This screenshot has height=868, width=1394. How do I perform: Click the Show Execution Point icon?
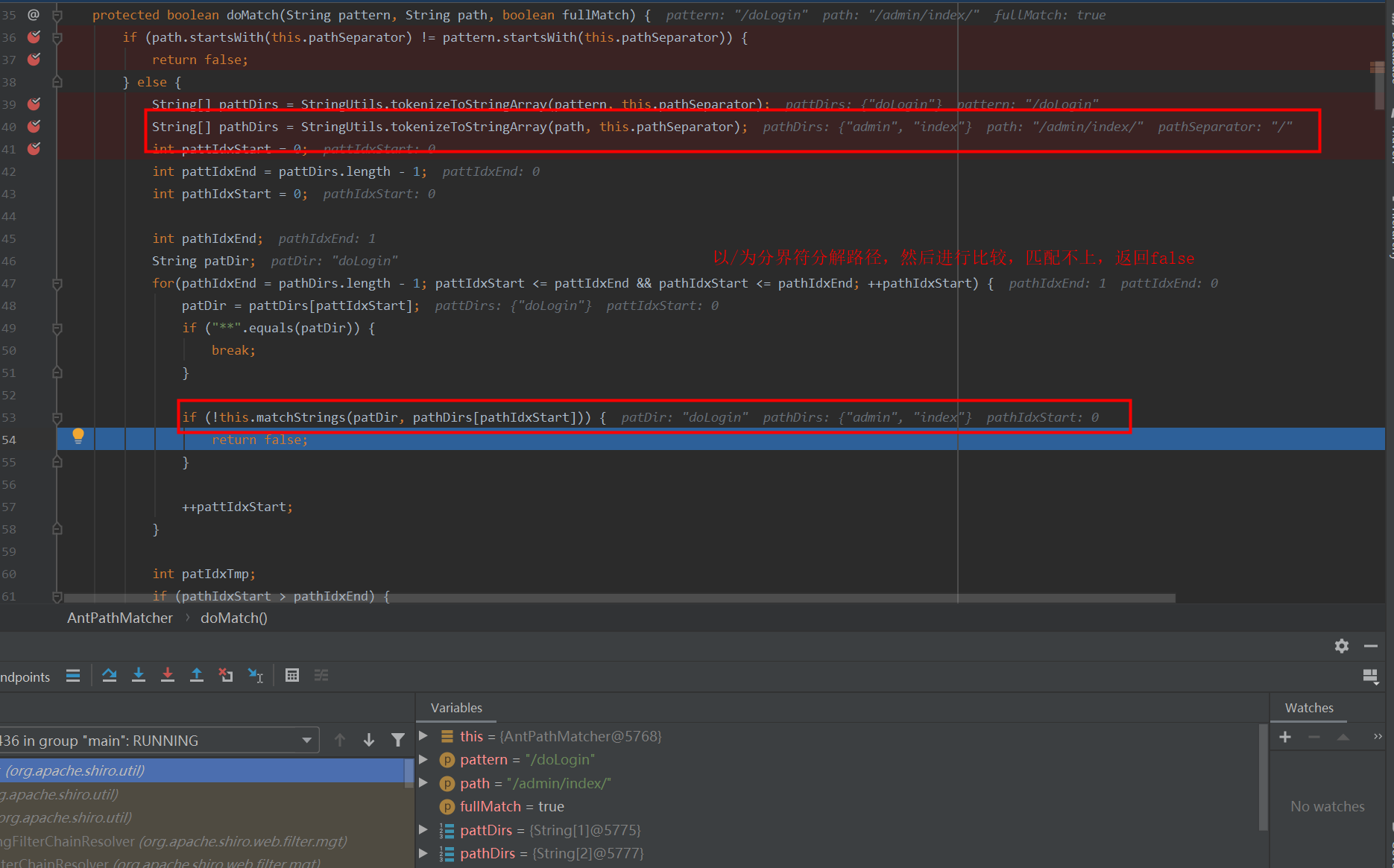click(x=72, y=675)
